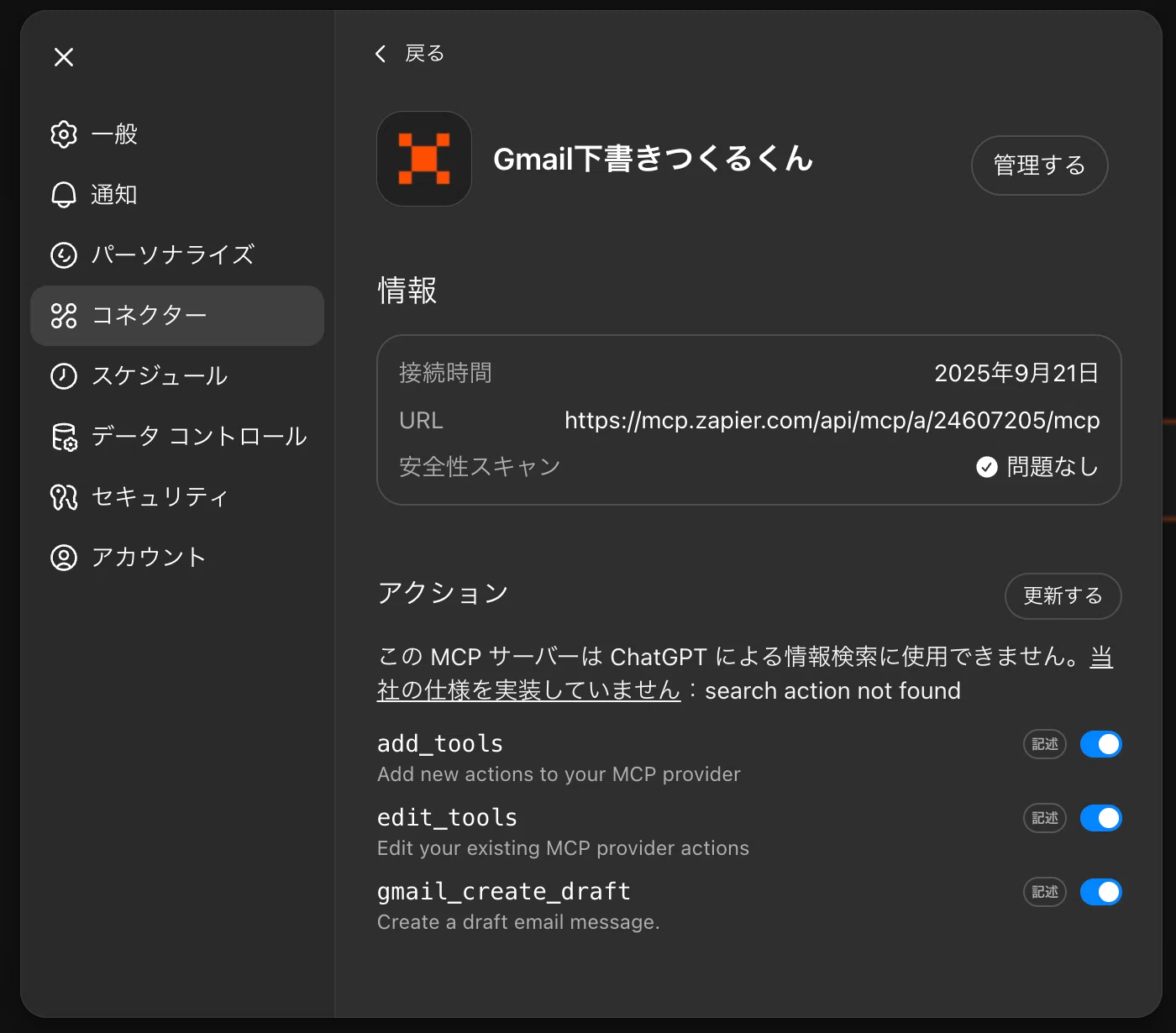Open the セキュリティ settings section

click(x=177, y=497)
